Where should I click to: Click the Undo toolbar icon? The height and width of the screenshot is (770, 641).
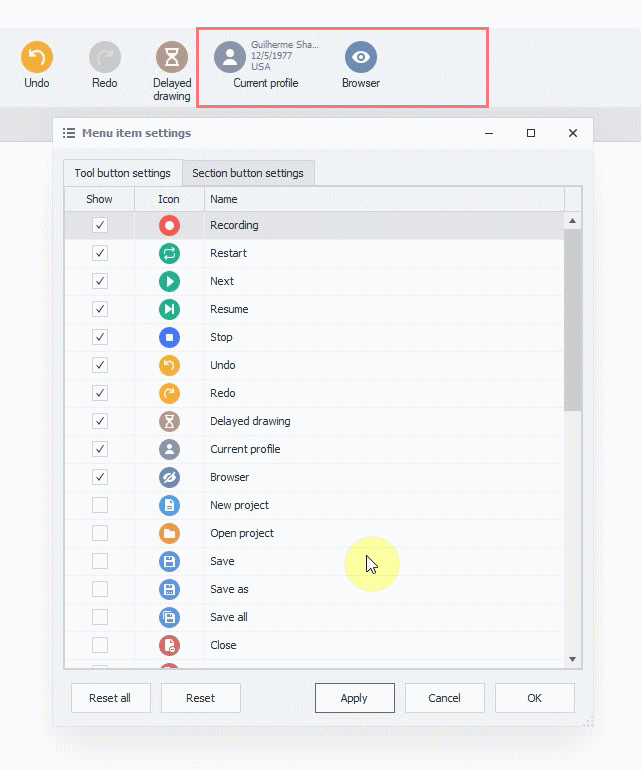37,56
